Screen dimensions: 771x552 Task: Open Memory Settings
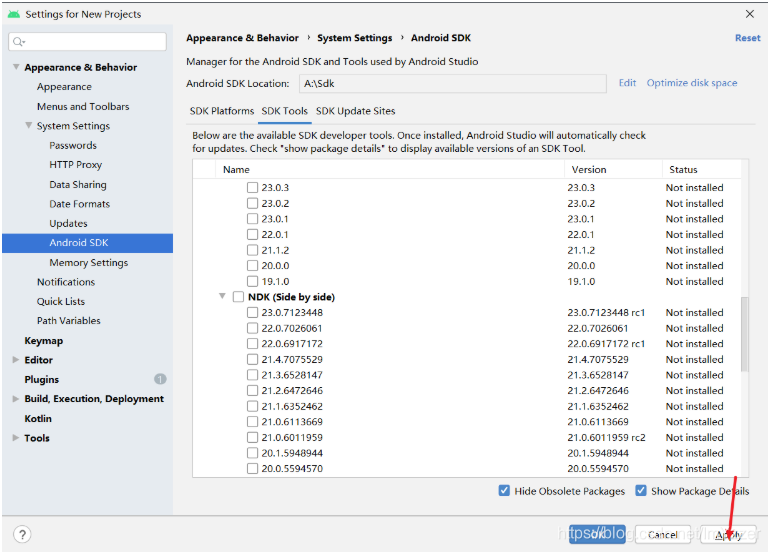(x=89, y=262)
